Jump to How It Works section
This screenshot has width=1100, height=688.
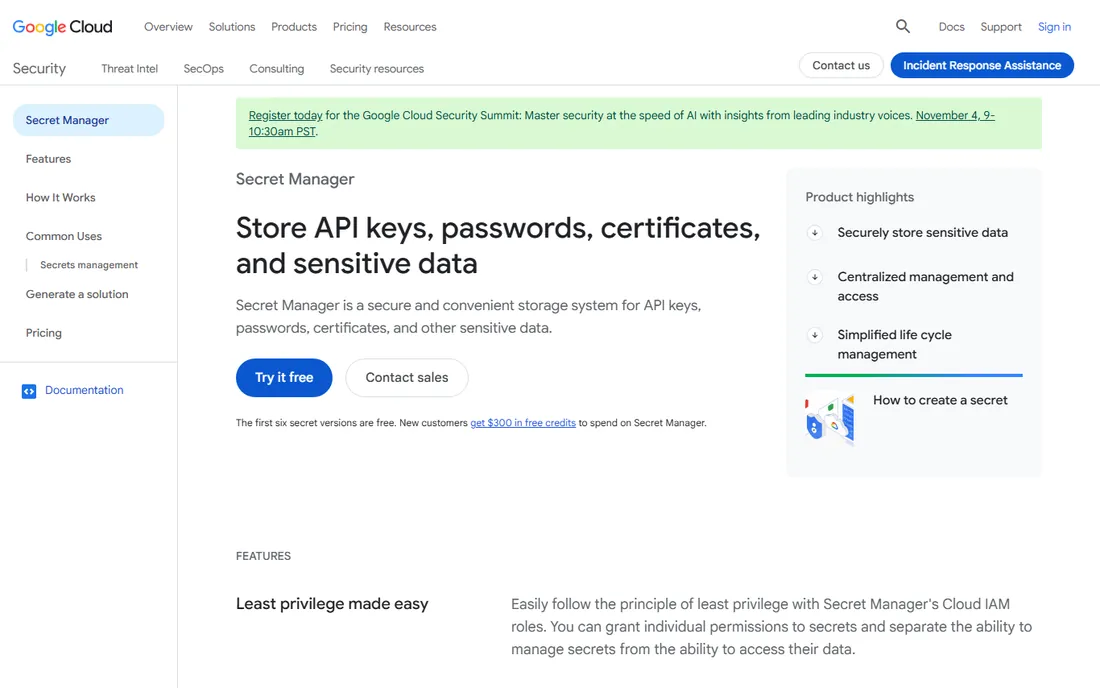60,198
